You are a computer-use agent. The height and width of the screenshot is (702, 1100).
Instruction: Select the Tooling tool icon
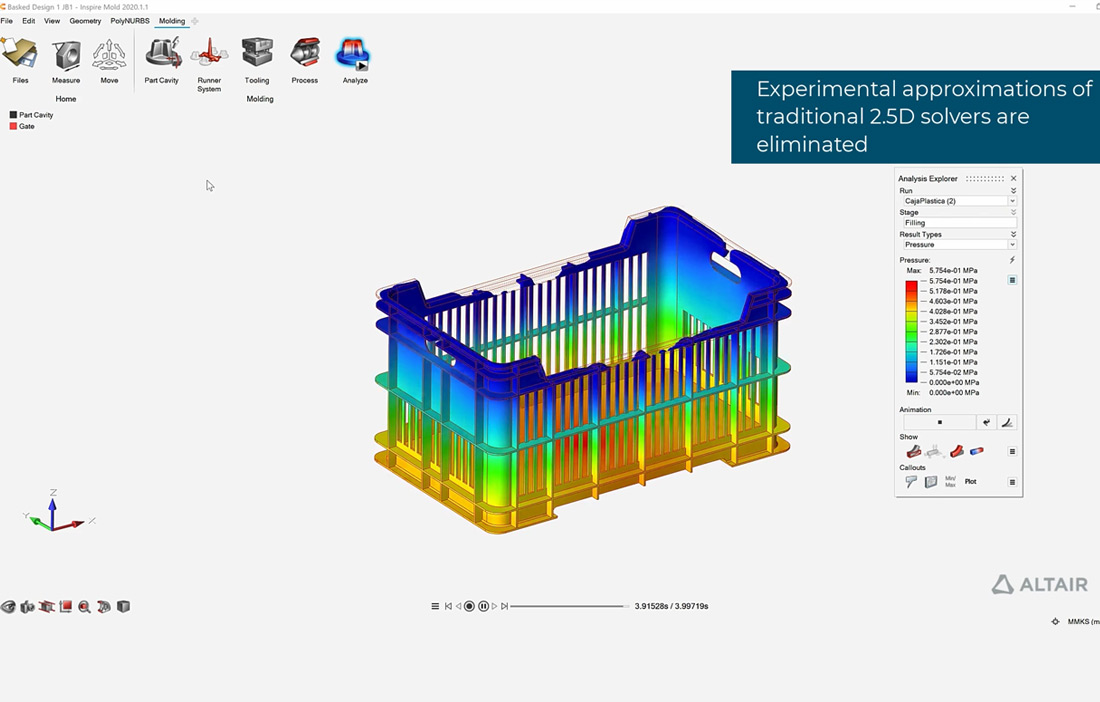[x=257, y=53]
